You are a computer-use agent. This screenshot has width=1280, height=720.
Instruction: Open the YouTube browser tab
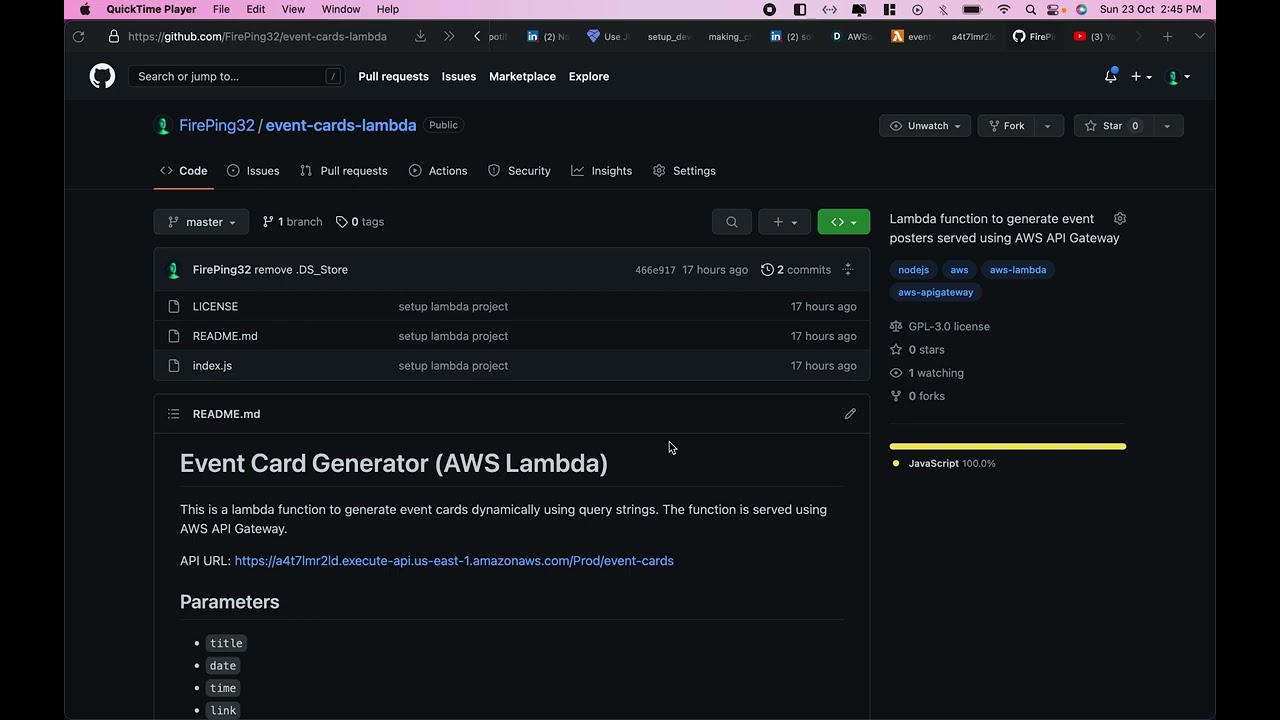coord(1094,36)
